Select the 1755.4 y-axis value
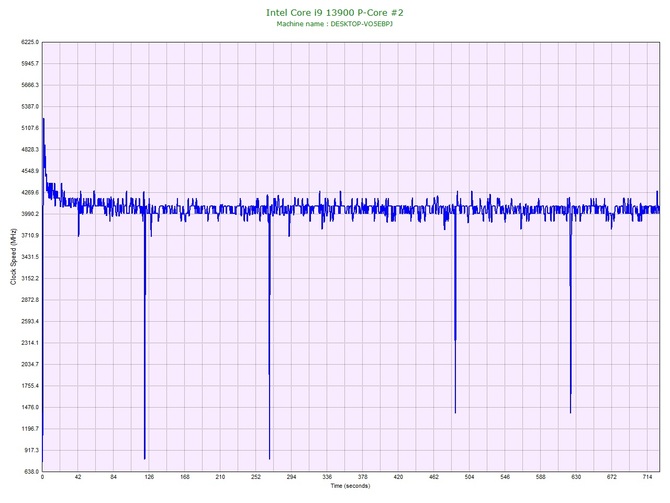The width and height of the screenshot is (670, 503). point(30,386)
